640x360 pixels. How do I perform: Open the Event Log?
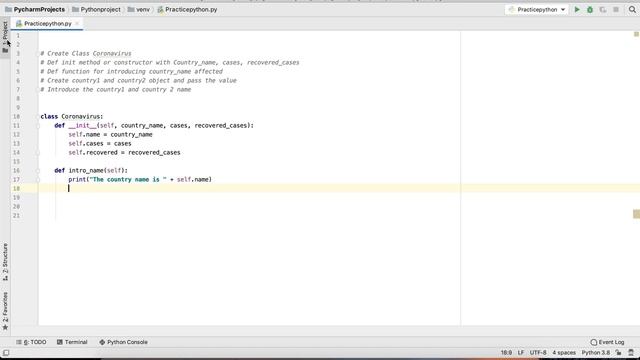pos(607,342)
